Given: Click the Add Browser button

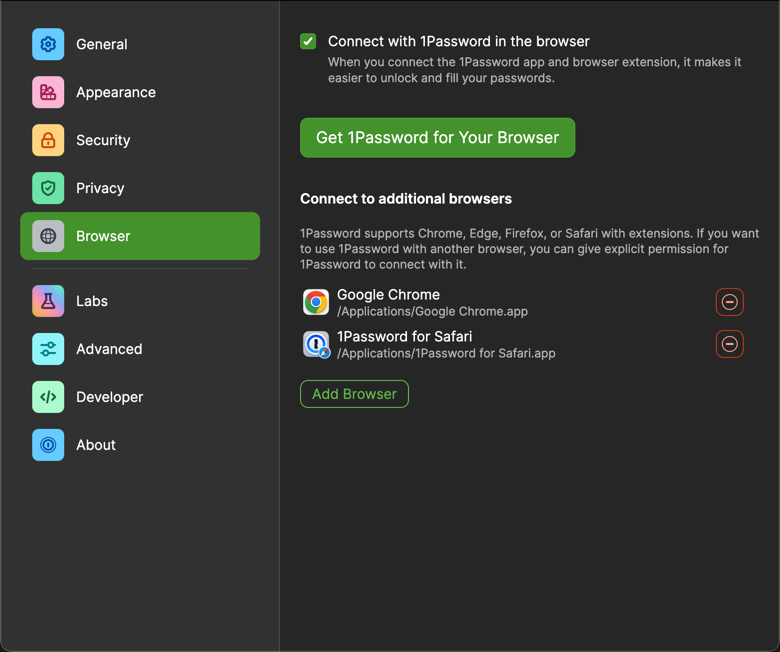Looking at the screenshot, I should click(x=354, y=394).
